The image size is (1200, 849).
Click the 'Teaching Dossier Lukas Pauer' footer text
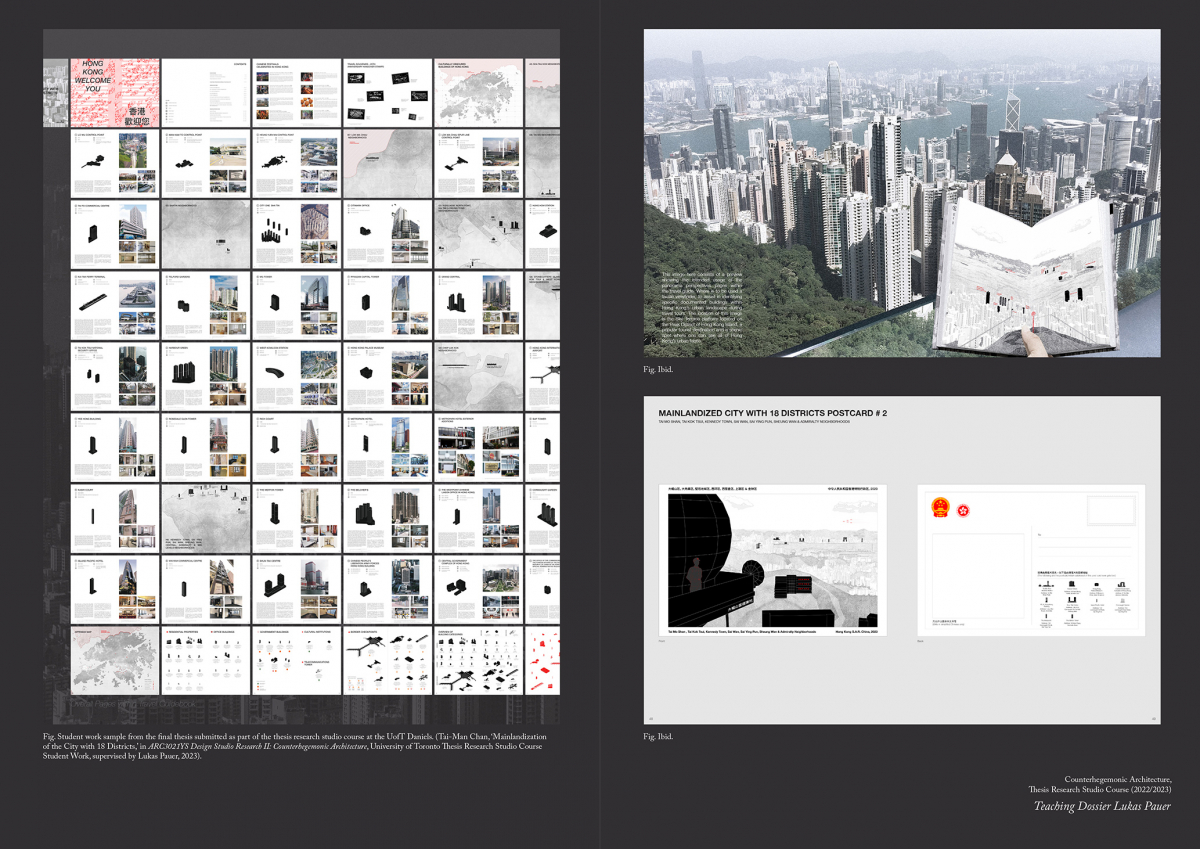pos(1101,806)
